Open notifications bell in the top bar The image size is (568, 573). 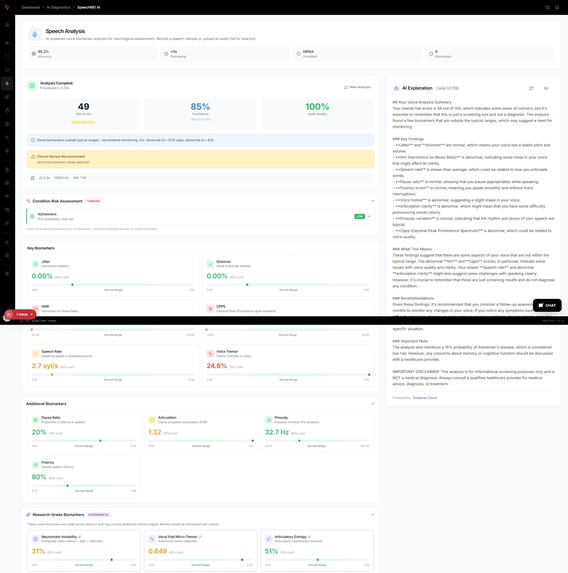(x=557, y=7)
